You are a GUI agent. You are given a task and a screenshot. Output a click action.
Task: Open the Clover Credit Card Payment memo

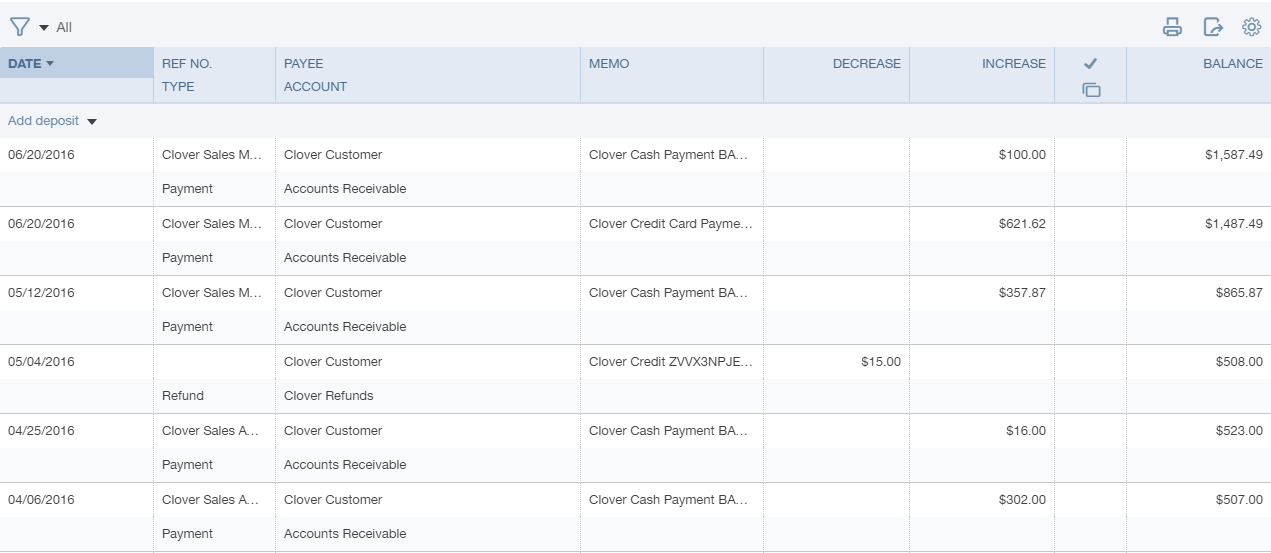click(x=671, y=224)
